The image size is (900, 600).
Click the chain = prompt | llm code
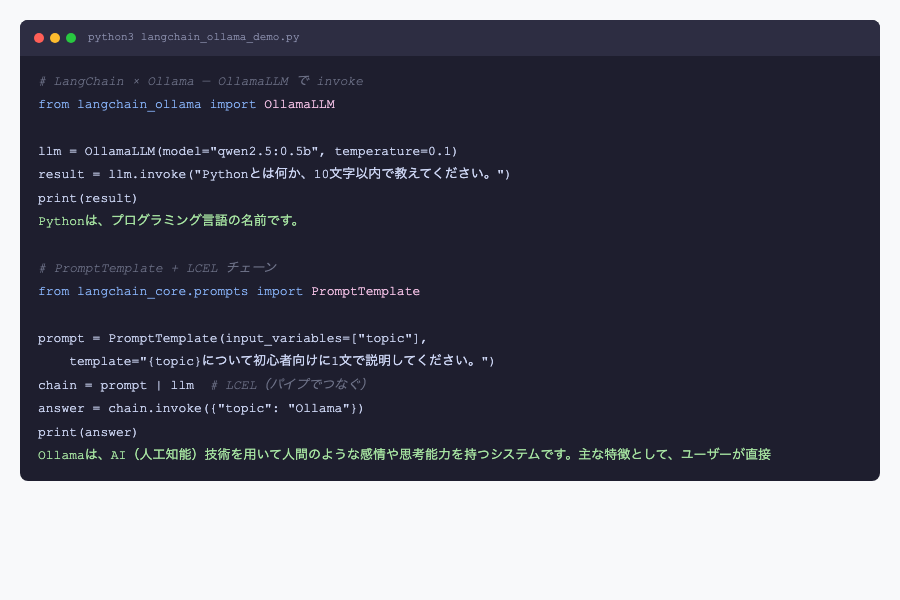click(x=116, y=385)
